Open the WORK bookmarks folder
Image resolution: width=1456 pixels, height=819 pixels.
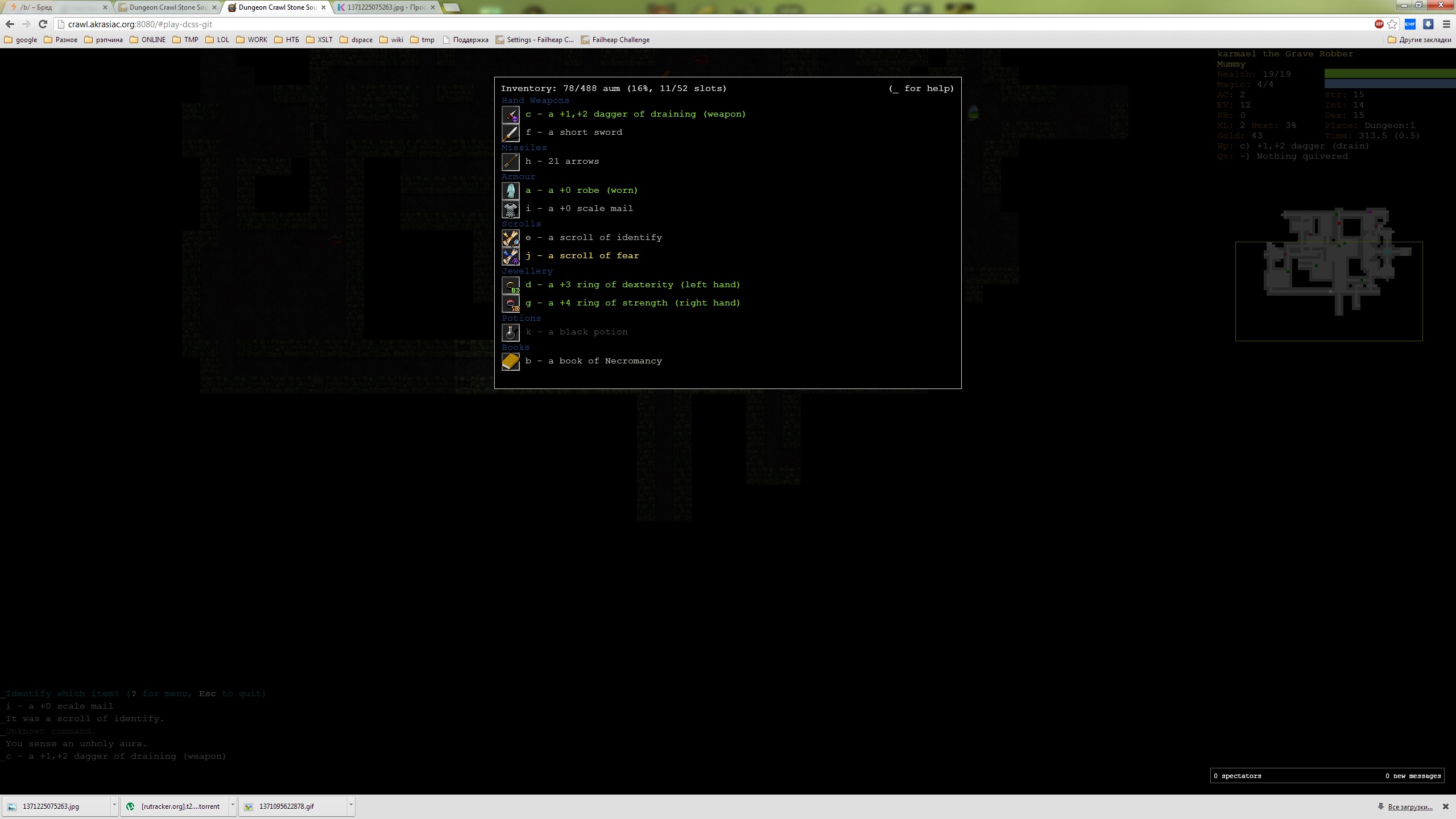[251, 40]
